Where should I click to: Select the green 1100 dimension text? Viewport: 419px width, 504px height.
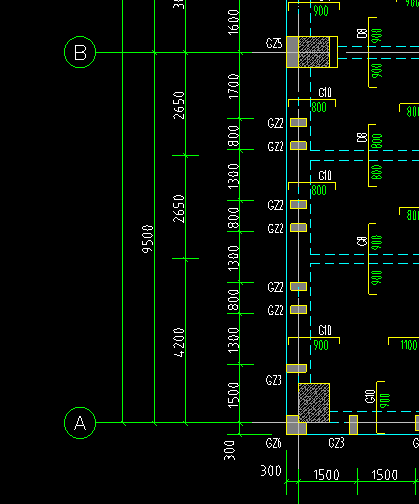click(x=409, y=345)
